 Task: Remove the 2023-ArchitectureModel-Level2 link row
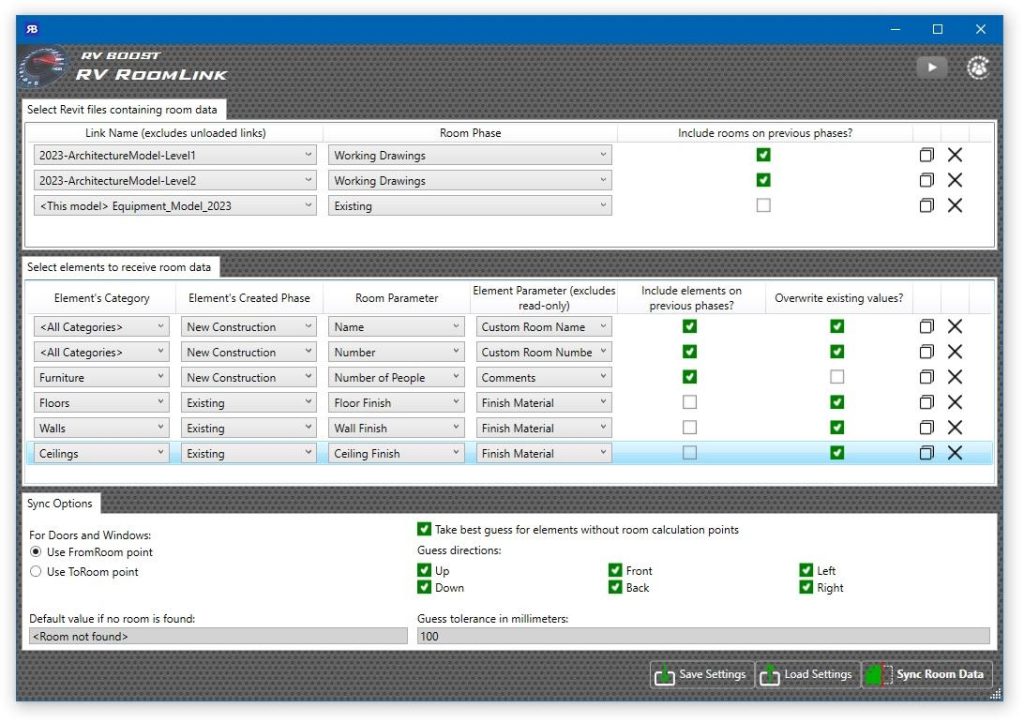coord(955,180)
